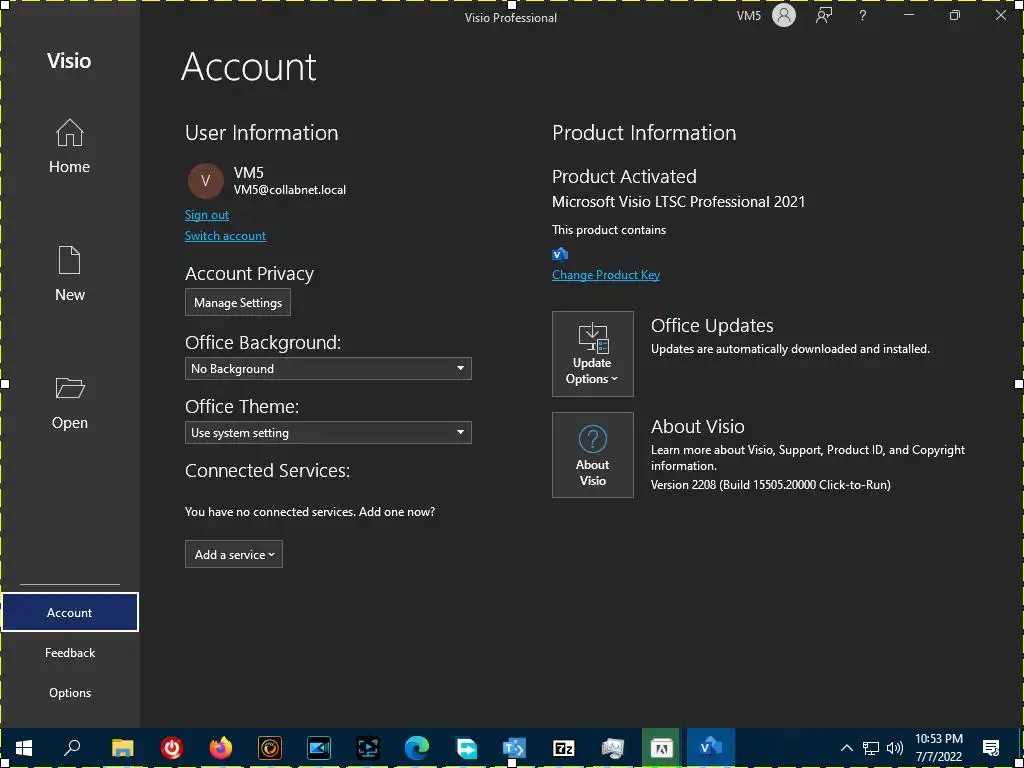The width and height of the screenshot is (1024, 768).
Task: Click the Switch account link
Action: [x=225, y=236]
